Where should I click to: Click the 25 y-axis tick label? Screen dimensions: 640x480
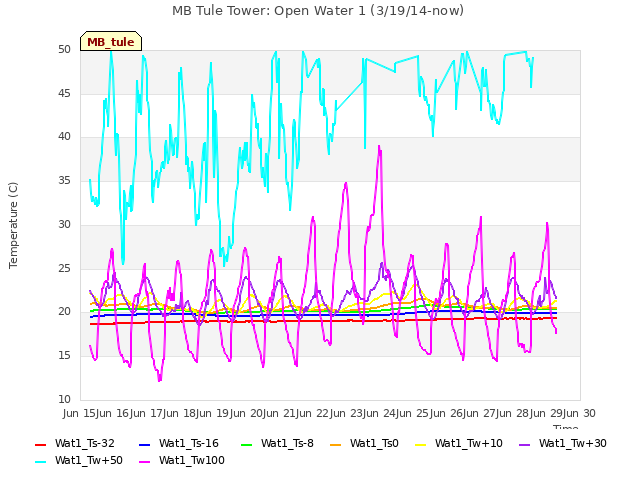tap(64, 268)
